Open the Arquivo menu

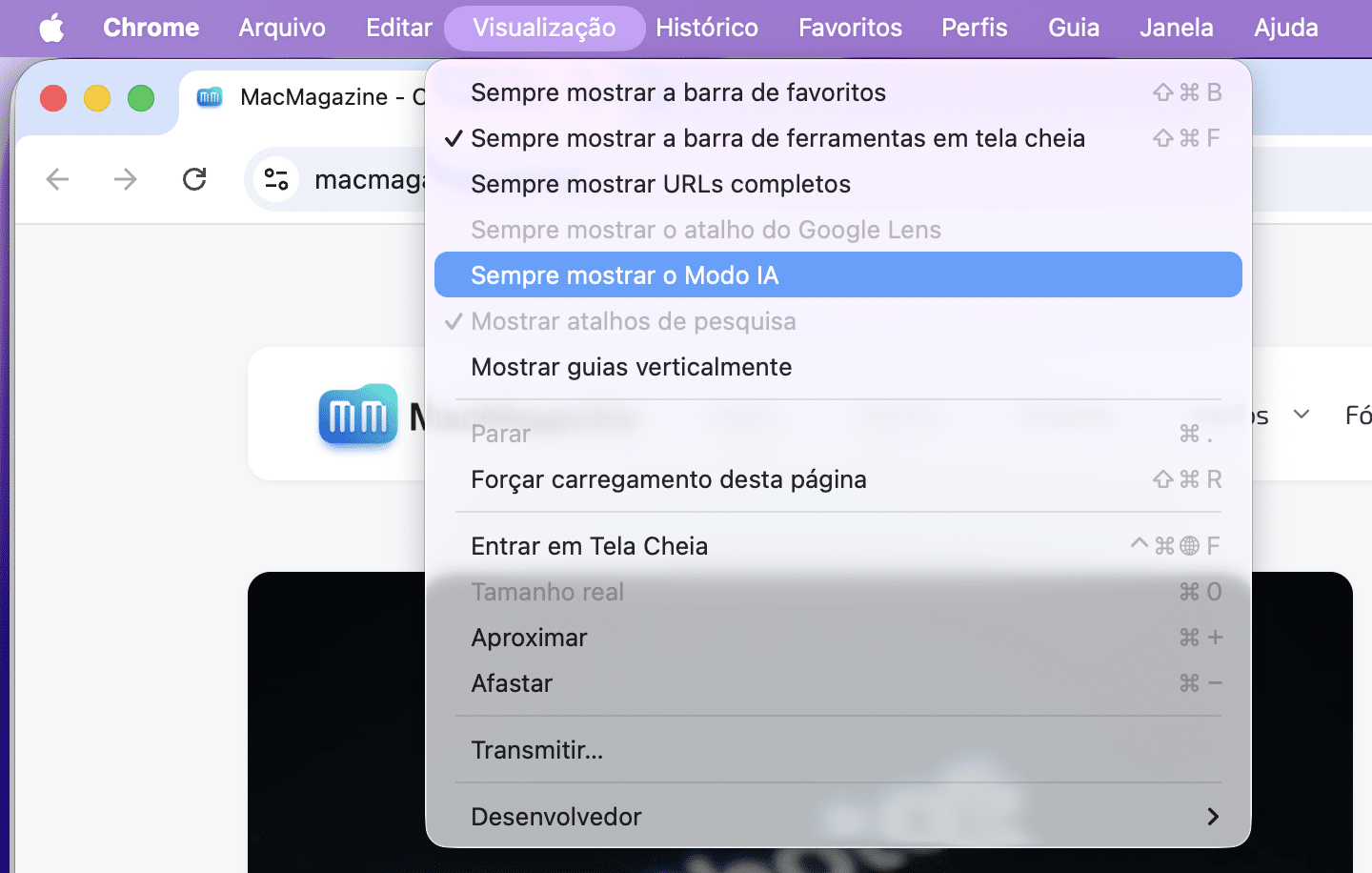point(282,28)
